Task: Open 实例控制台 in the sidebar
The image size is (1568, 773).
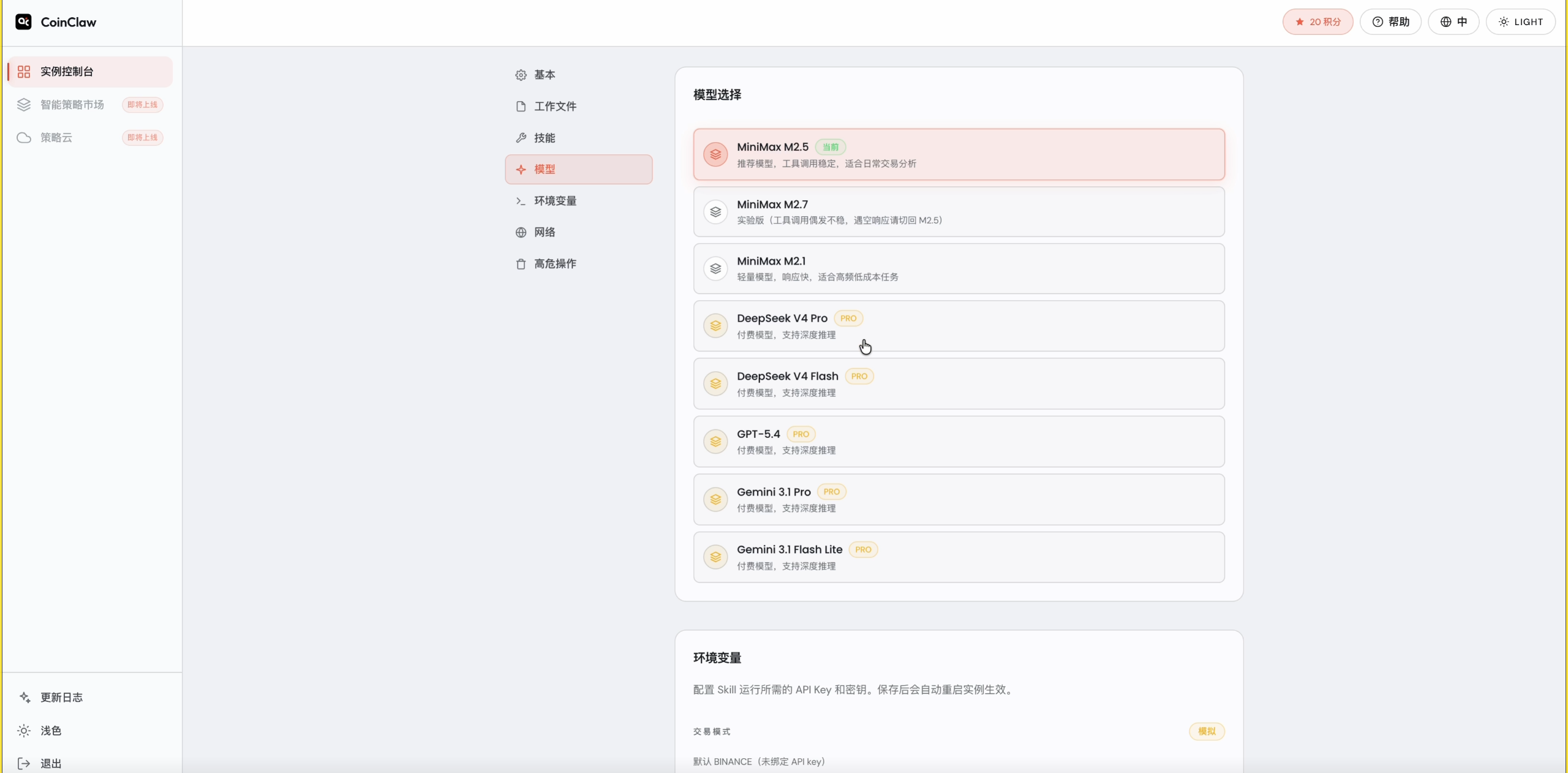Action: pyautogui.click(x=90, y=72)
